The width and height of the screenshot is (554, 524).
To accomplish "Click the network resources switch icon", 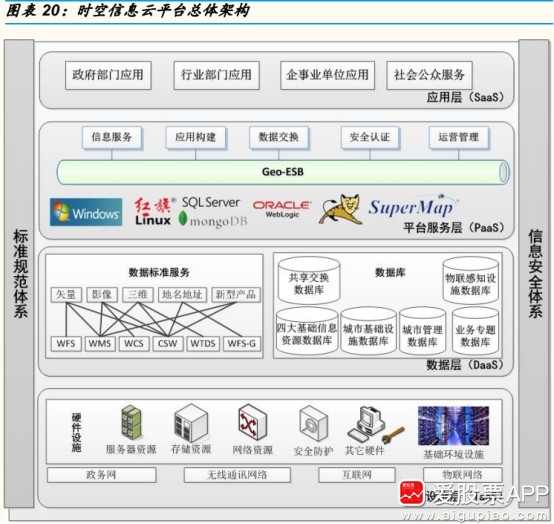I will pyautogui.click(x=252, y=422).
